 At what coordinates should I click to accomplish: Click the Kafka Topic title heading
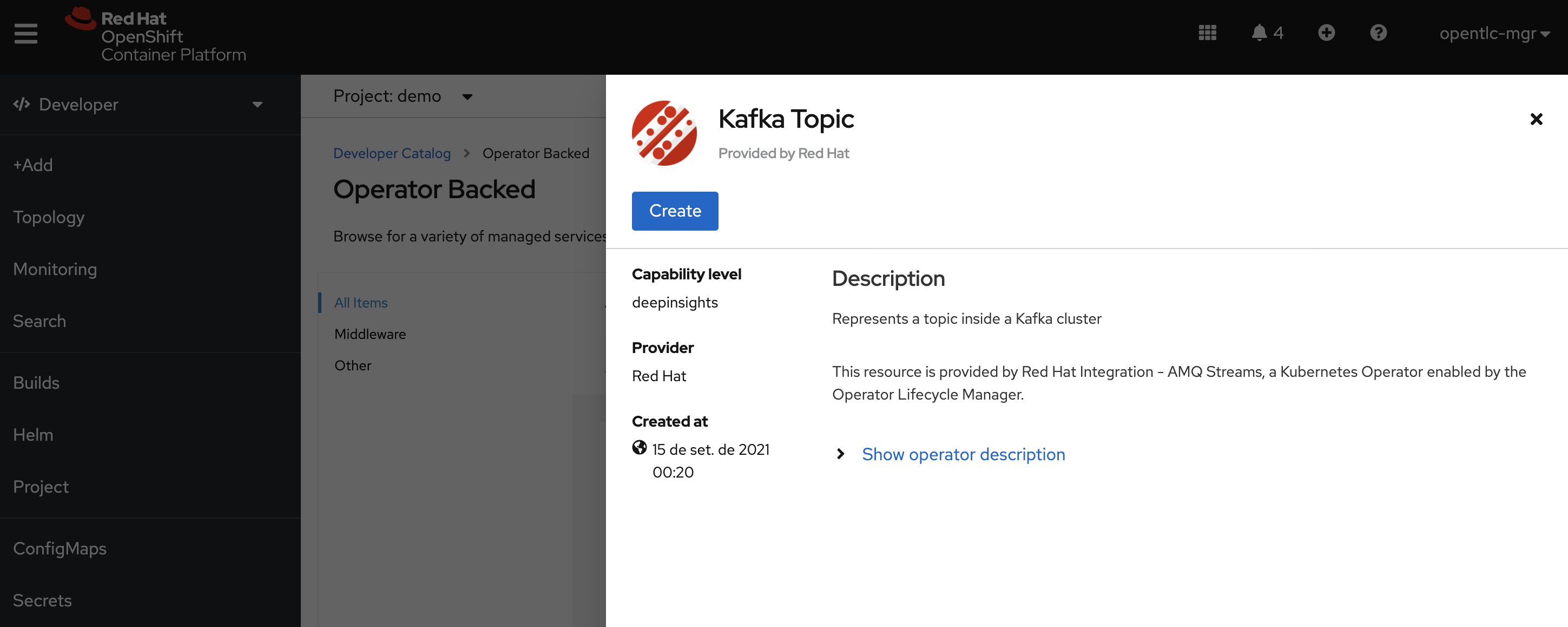click(x=786, y=119)
